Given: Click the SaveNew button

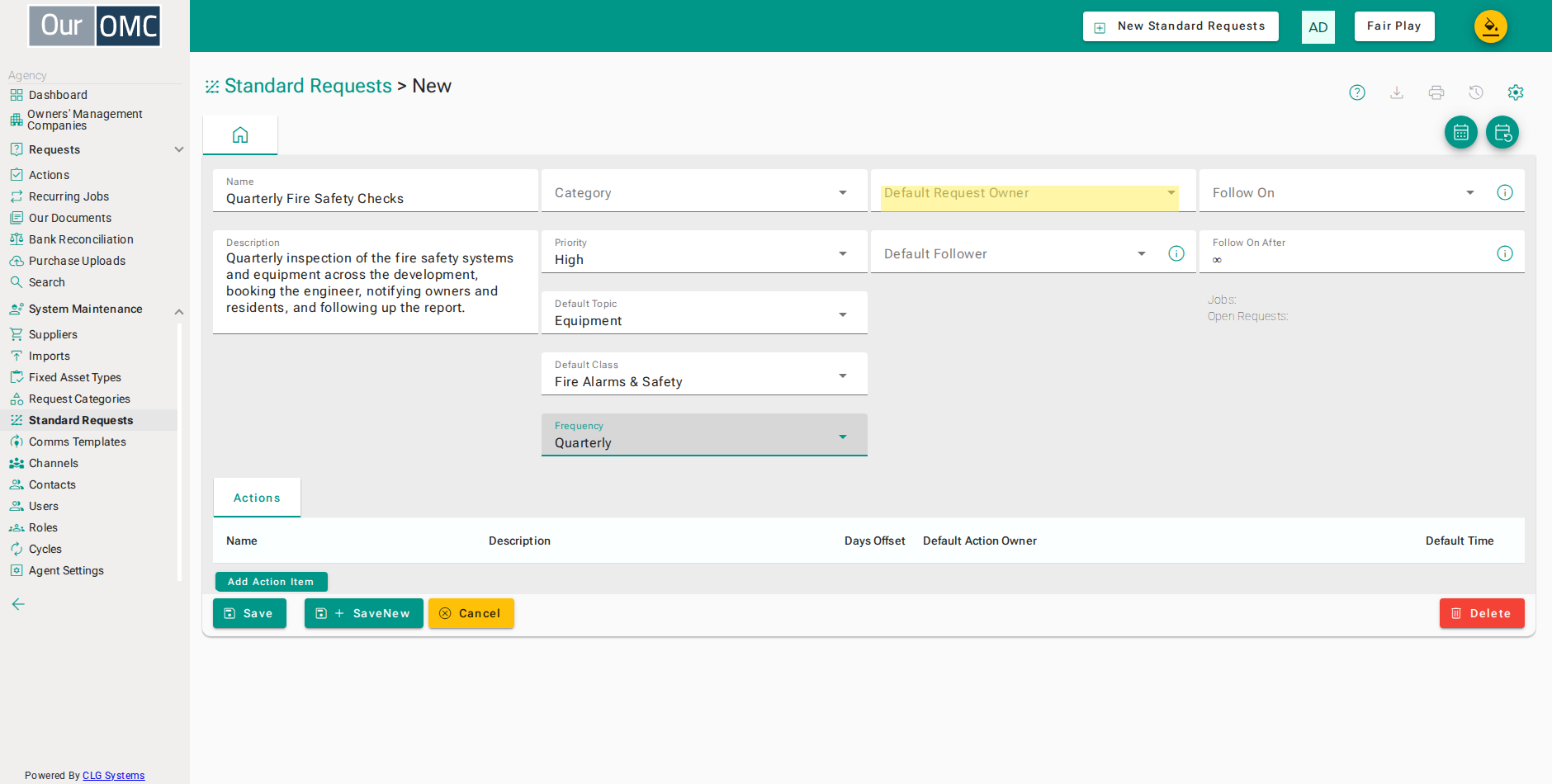Looking at the screenshot, I should (x=364, y=613).
